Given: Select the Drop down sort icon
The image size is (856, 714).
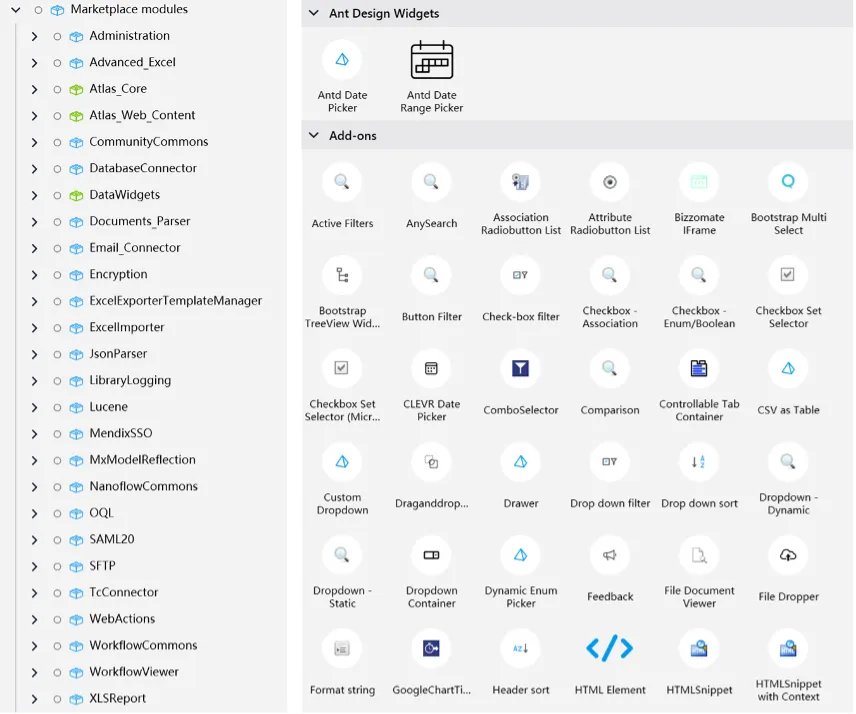Looking at the screenshot, I should 699,462.
